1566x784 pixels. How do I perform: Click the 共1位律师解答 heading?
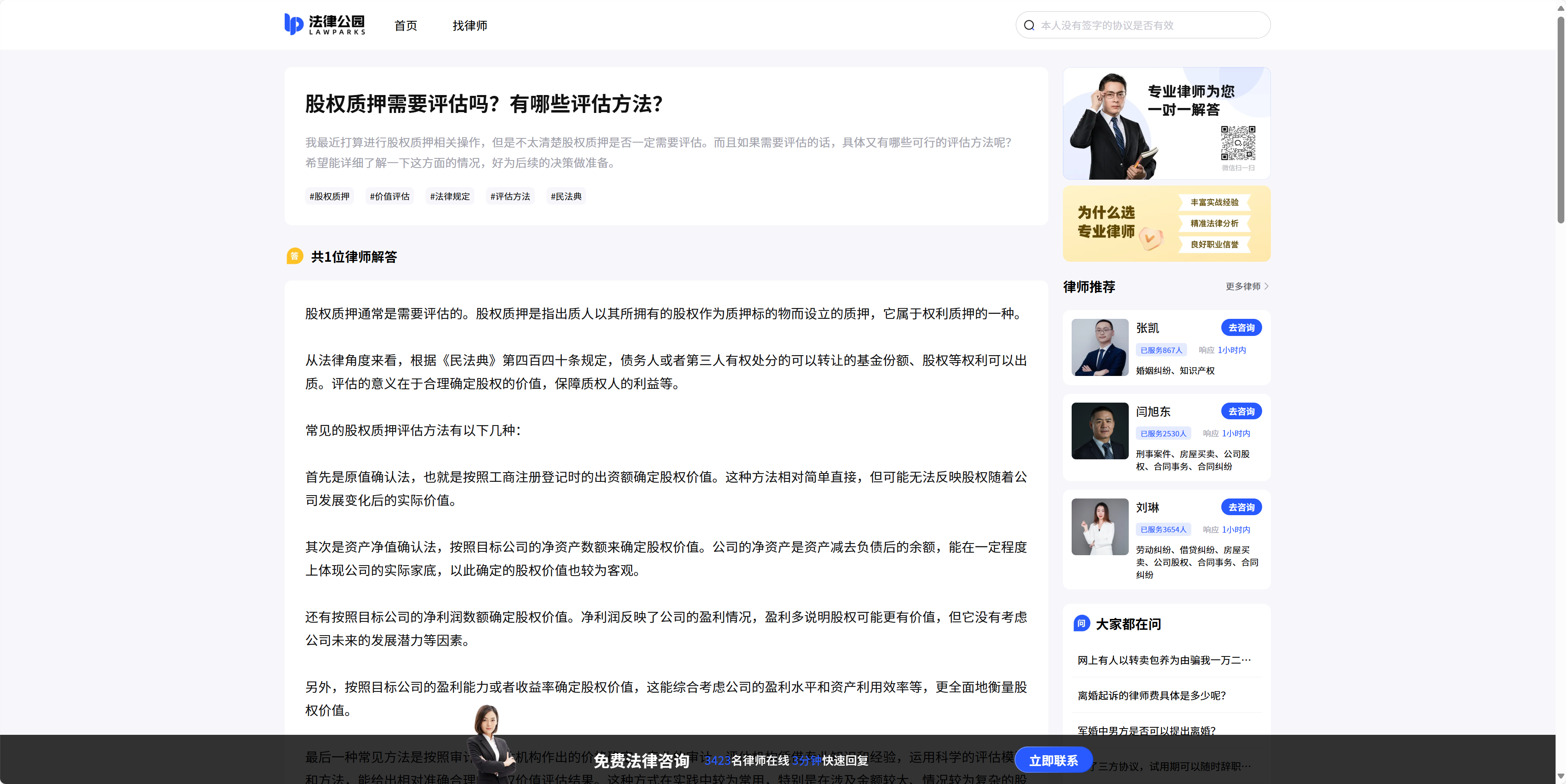[354, 256]
